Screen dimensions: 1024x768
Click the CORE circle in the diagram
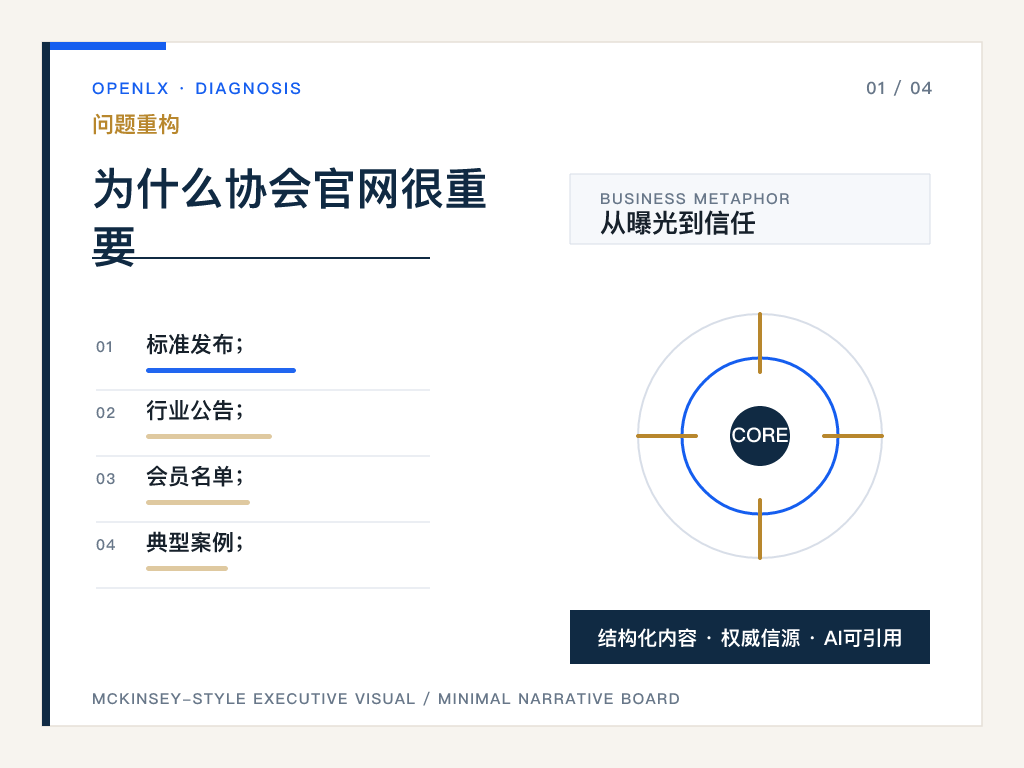coord(760,436)
